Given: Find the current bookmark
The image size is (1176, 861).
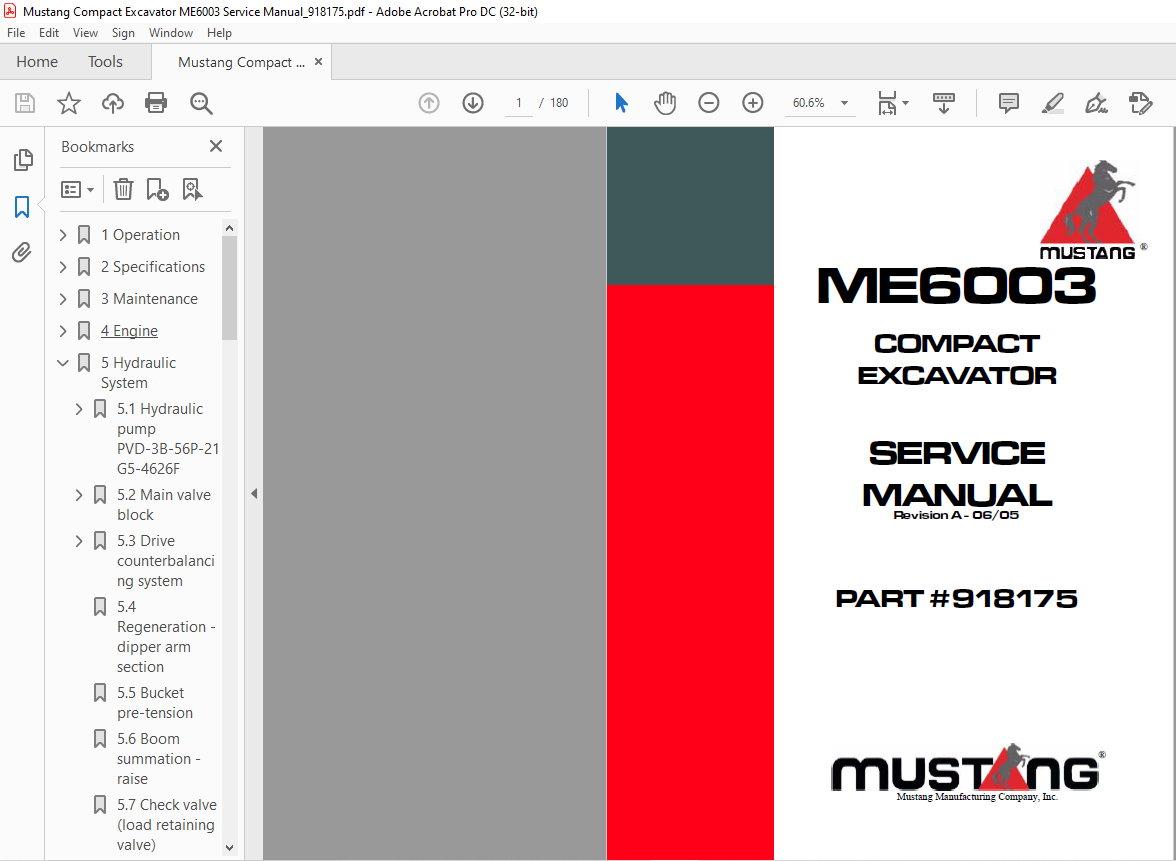Looking at the screenshot, I should coord(192,189).
